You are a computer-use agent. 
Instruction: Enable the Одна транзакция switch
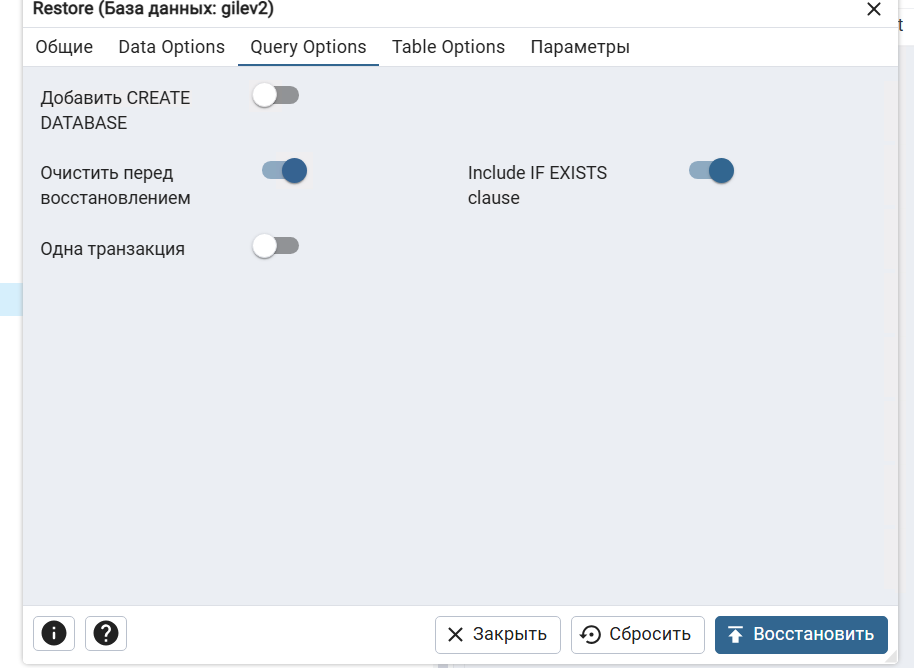tap(276, 246)
